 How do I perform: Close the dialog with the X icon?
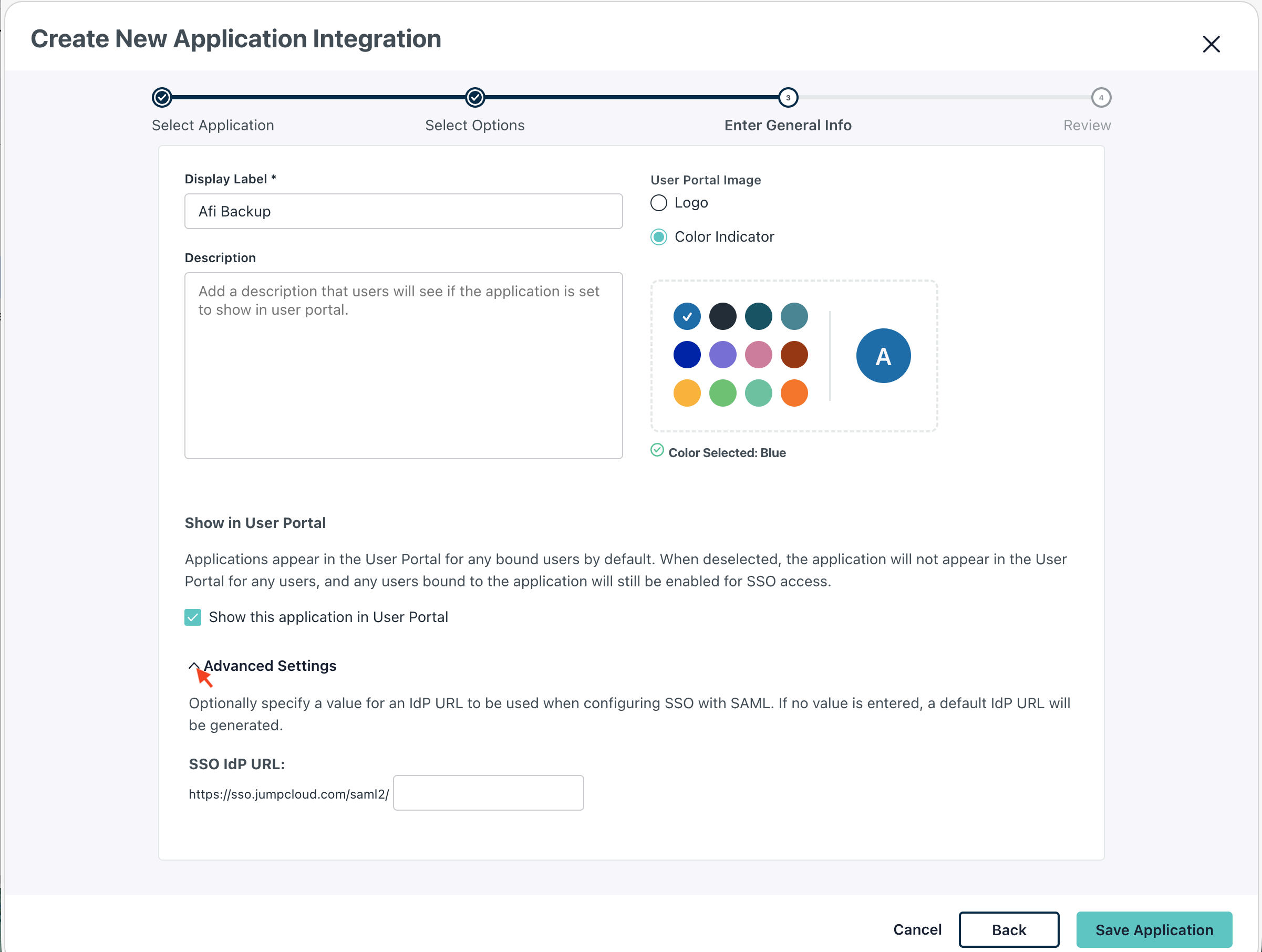click(x=1211, y=44)
